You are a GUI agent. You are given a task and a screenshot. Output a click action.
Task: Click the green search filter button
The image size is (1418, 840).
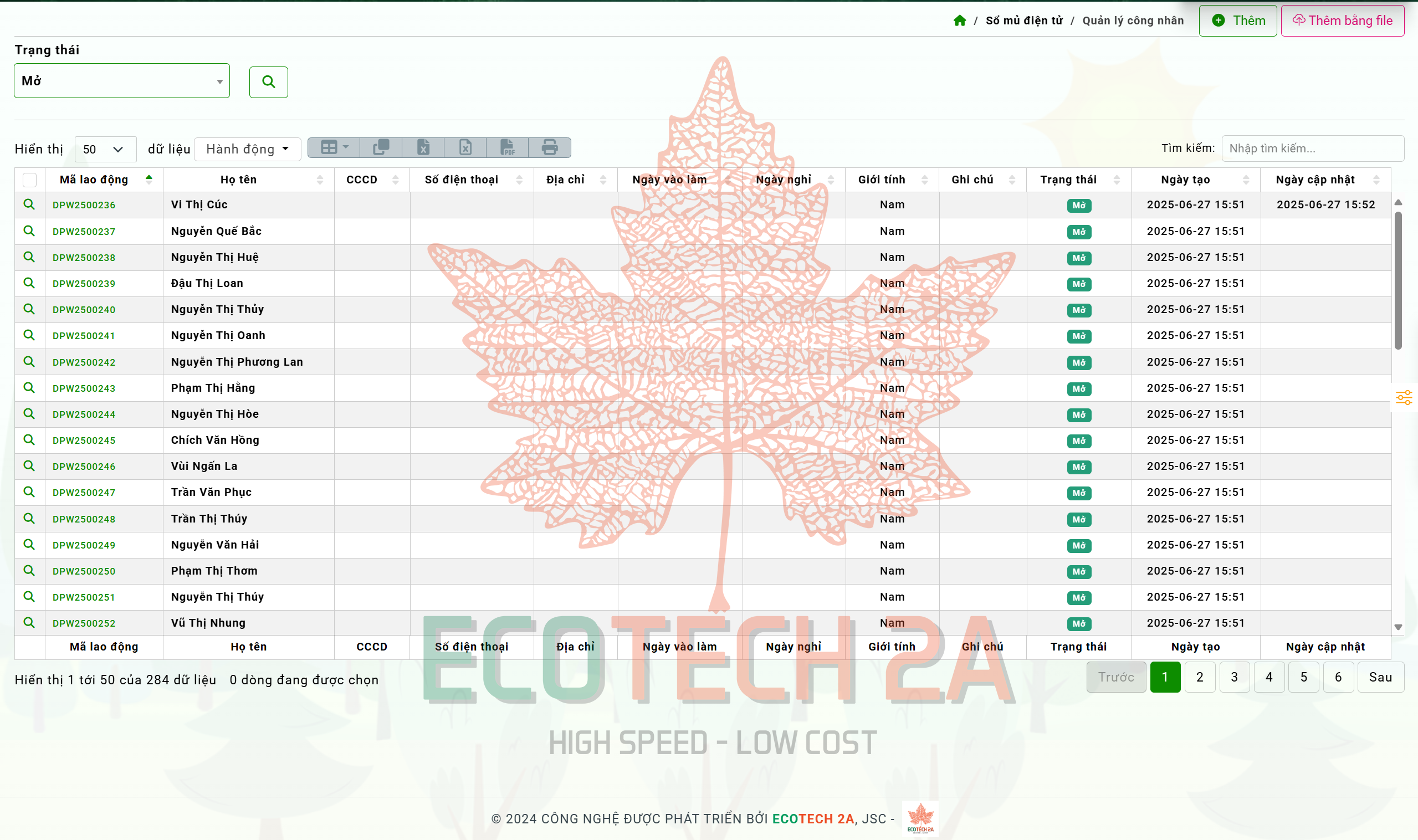268,82
